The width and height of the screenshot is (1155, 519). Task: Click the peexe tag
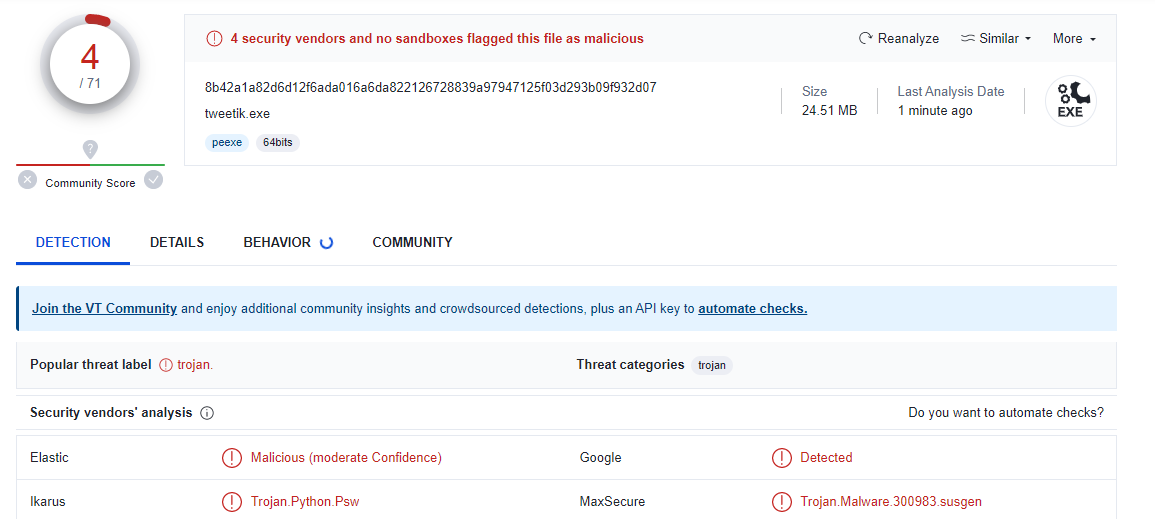pyautogui.click(x=227, y=143)
